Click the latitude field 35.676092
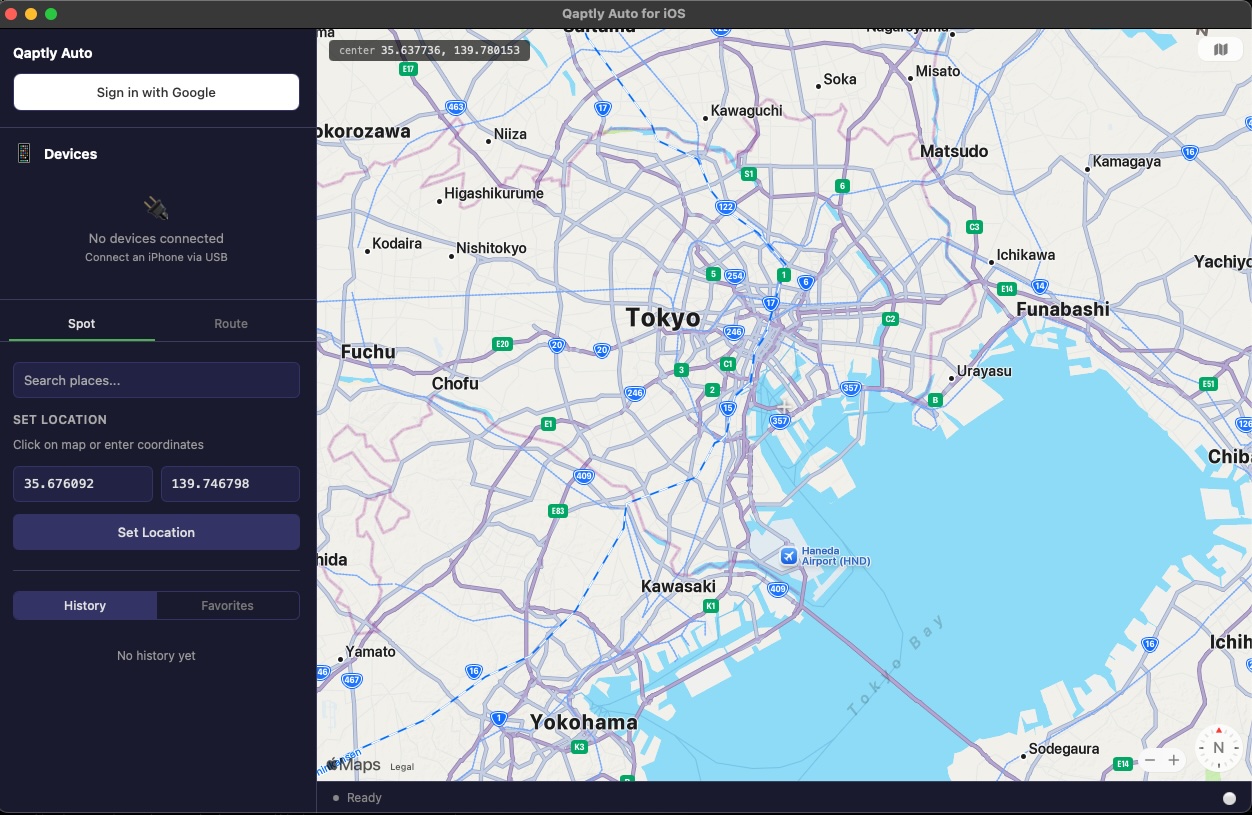1252x815 pixels. 83,484
